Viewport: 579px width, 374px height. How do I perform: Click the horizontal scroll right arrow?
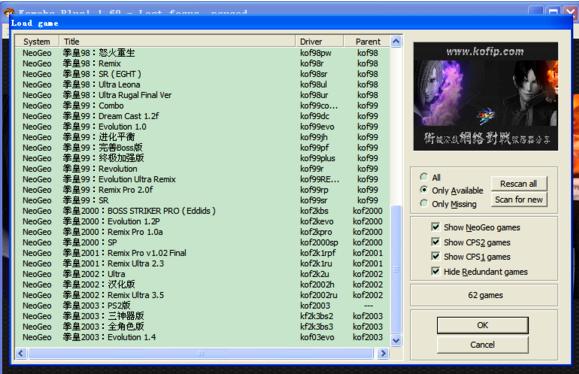[383, 353]
